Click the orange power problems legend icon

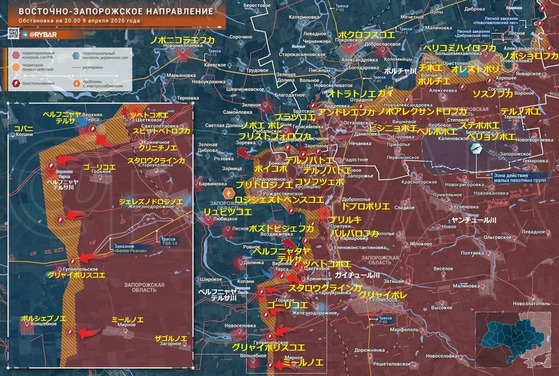click(77, 83)
